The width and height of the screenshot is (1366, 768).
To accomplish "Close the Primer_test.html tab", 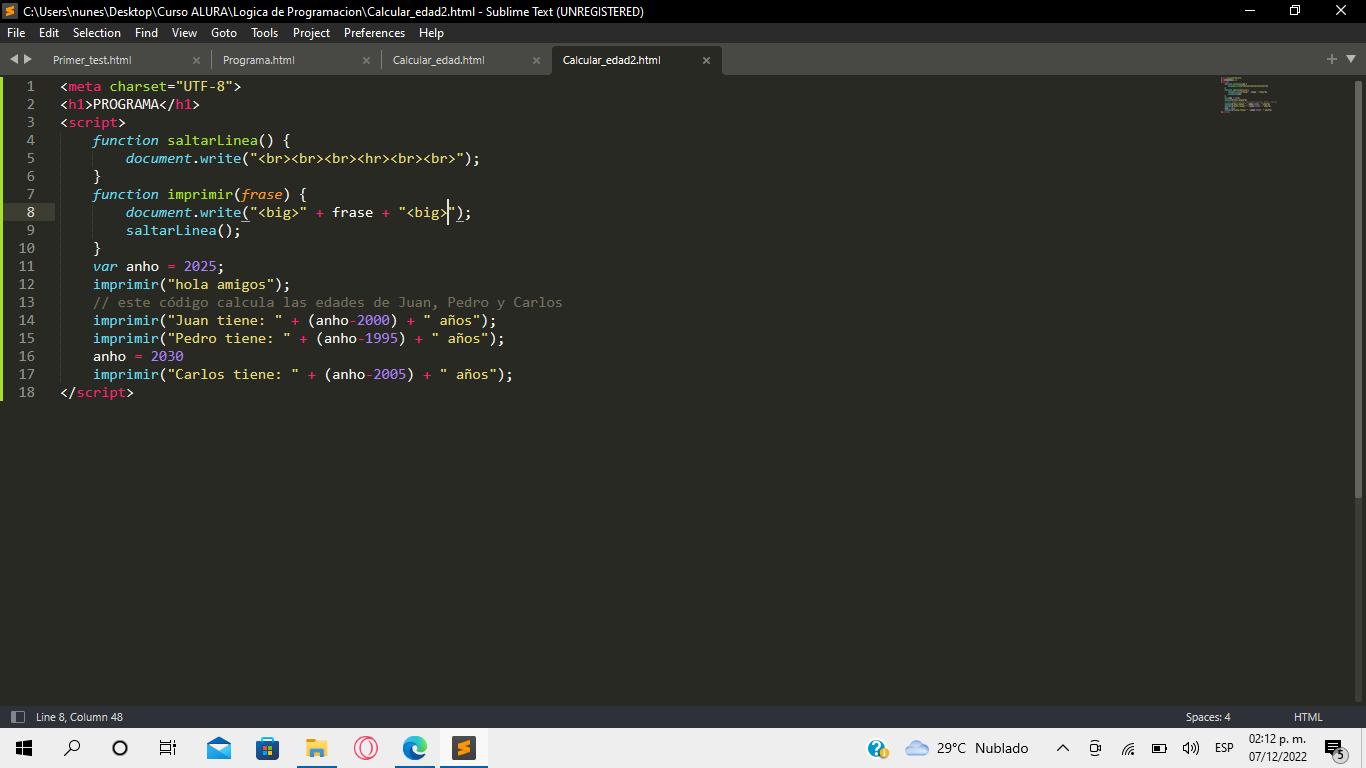I will [196, 60].
